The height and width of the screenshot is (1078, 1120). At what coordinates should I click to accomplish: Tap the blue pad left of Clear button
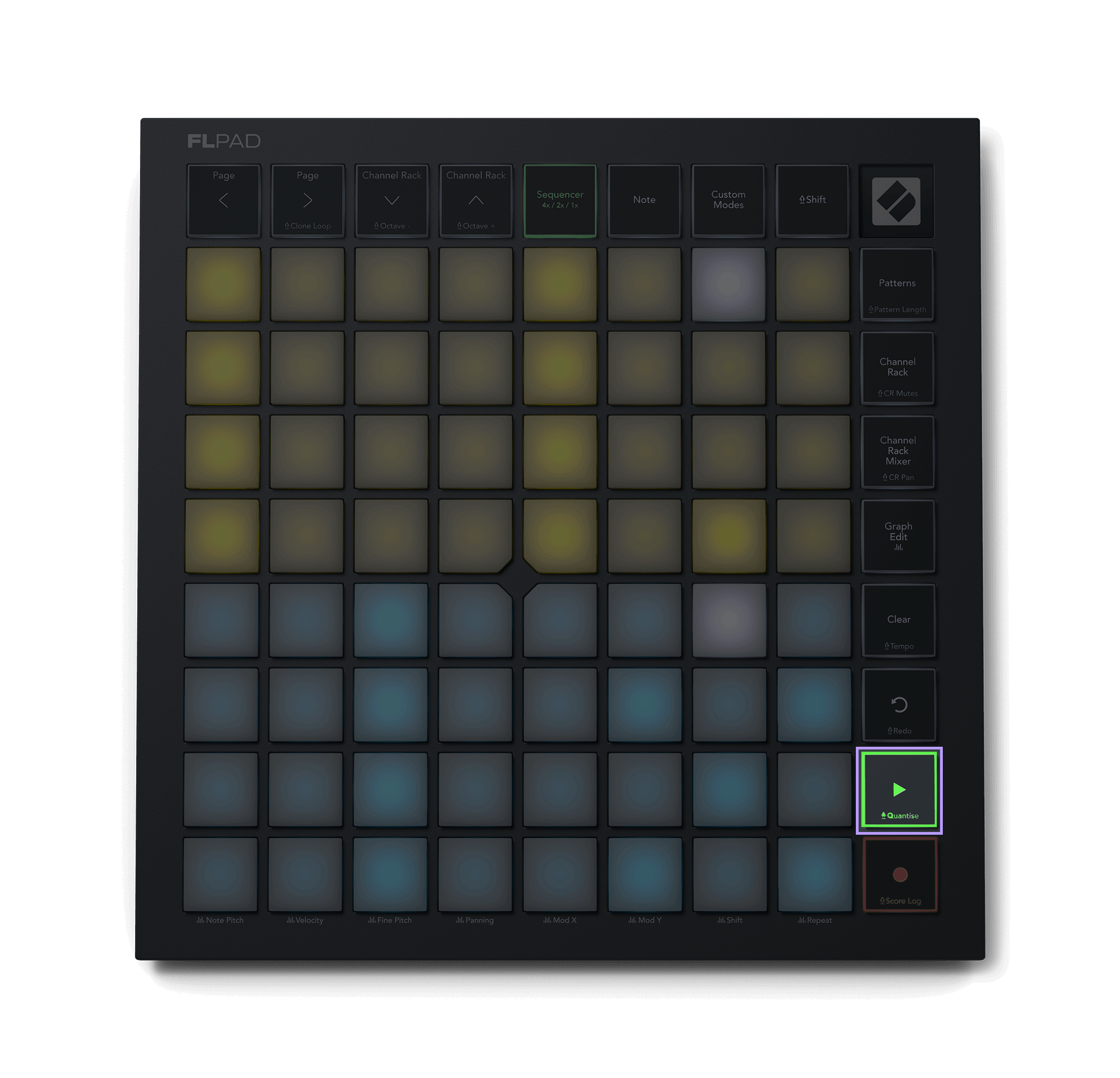pos(814,620)
